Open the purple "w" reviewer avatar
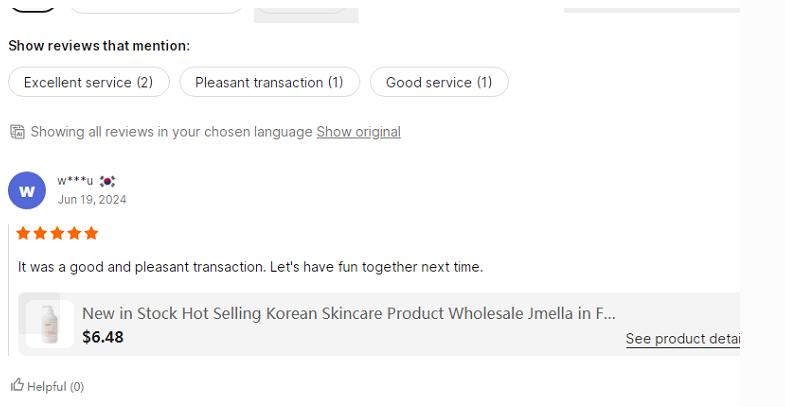Image resolution: width=785 pixels, height=407 pixels. 27,190
